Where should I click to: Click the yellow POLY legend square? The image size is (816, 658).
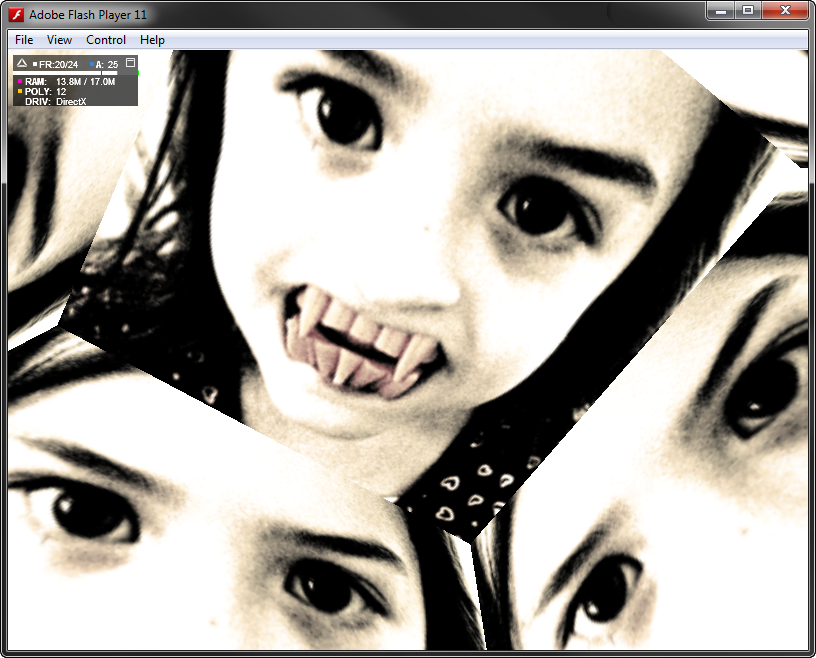[x=20, y=91]
